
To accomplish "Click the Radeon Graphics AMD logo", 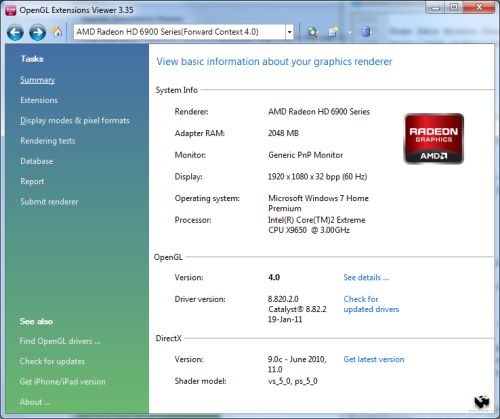I will click(x=434, y=139).
